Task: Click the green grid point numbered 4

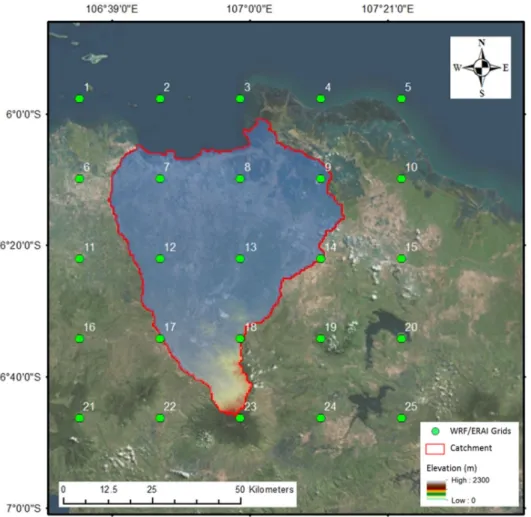Action: click(321, 99)
